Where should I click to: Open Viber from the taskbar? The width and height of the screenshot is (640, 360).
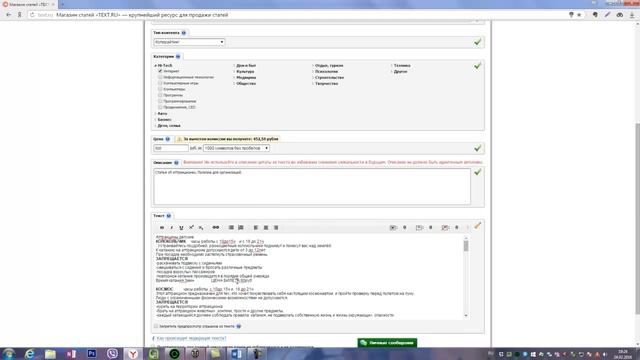113,353
